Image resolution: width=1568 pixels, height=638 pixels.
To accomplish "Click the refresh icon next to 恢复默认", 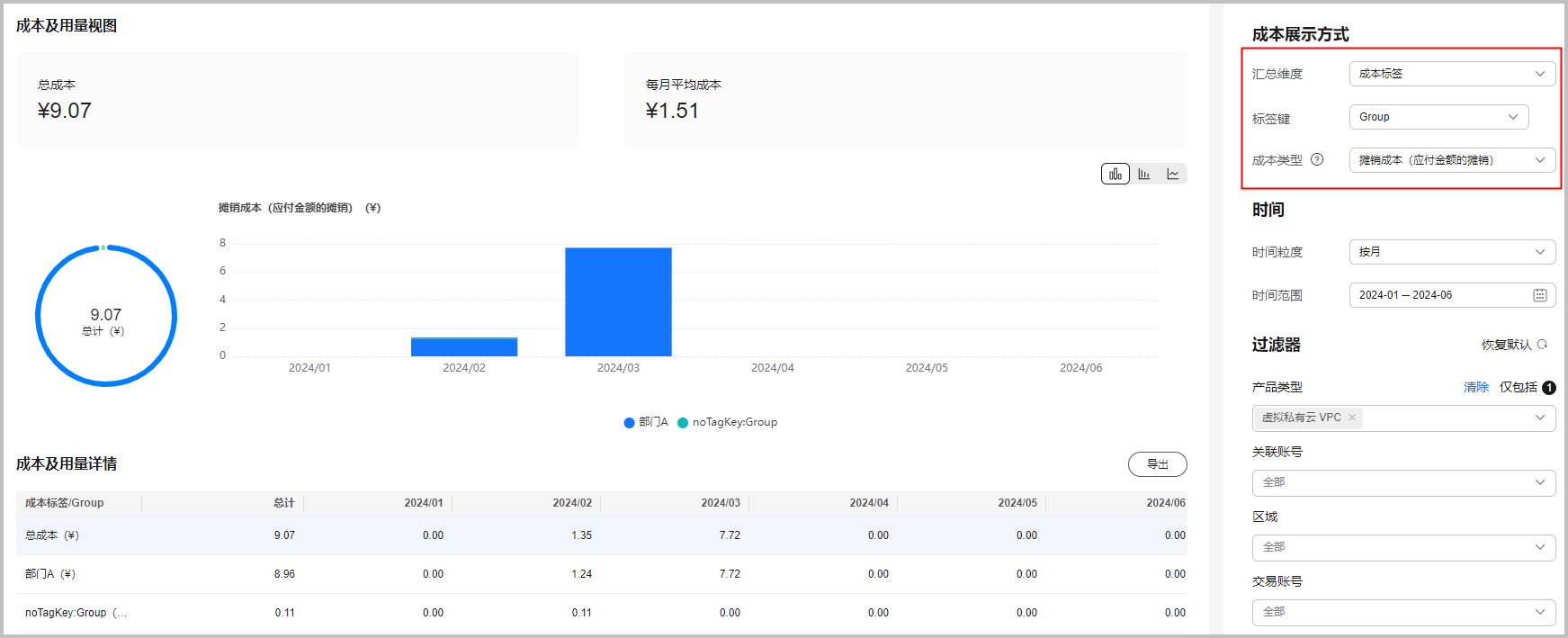I will pos(1542,345).
